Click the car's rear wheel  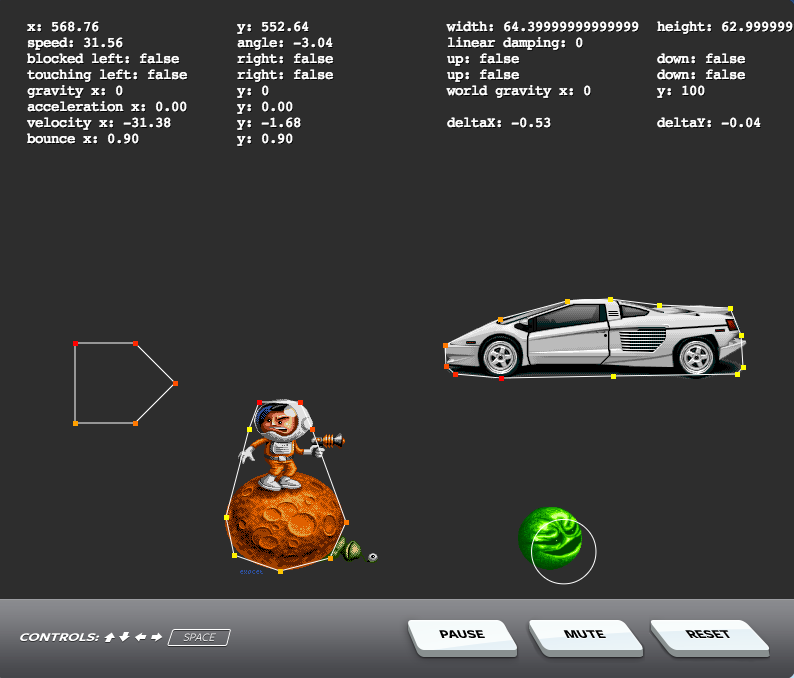696,356
